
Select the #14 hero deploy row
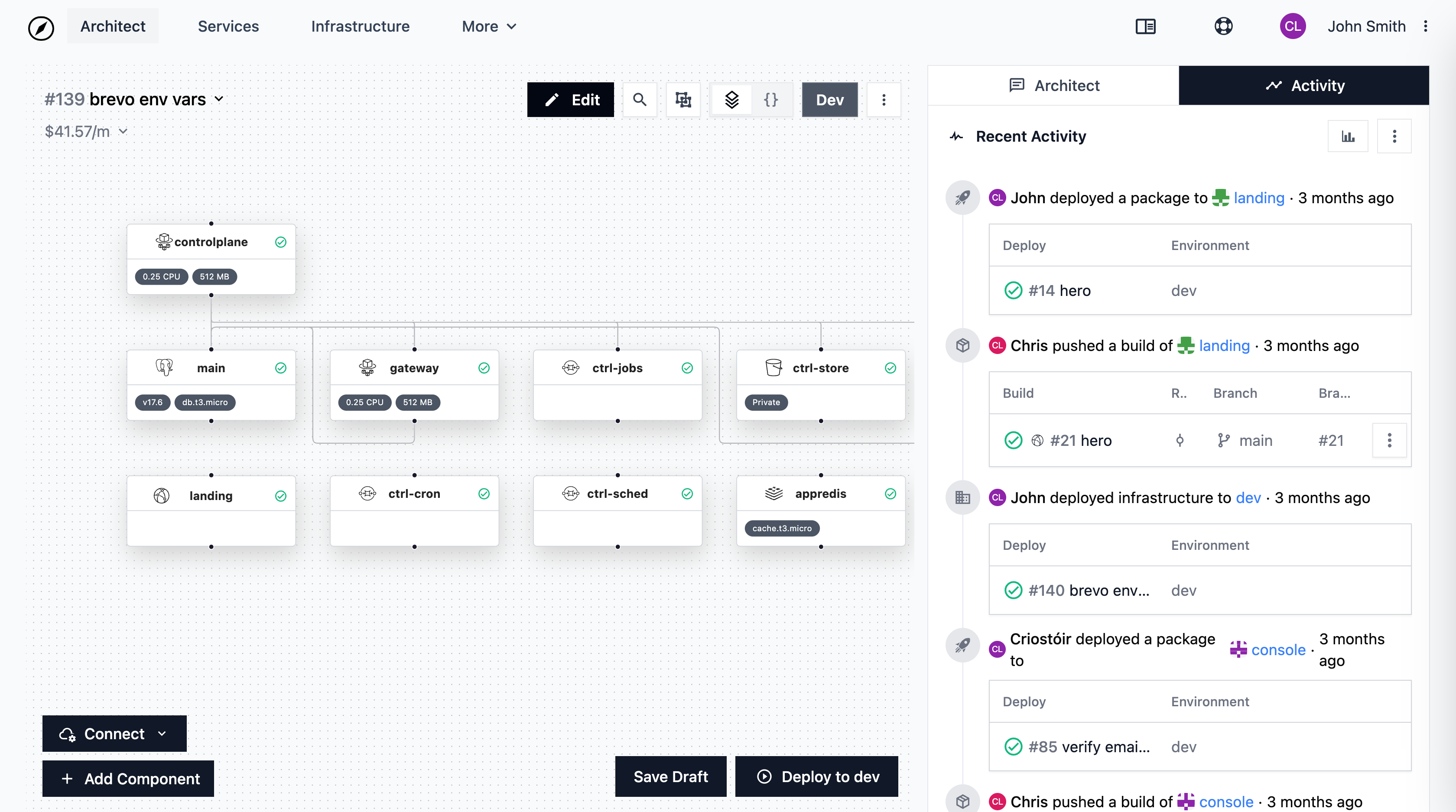point(1200,290)
